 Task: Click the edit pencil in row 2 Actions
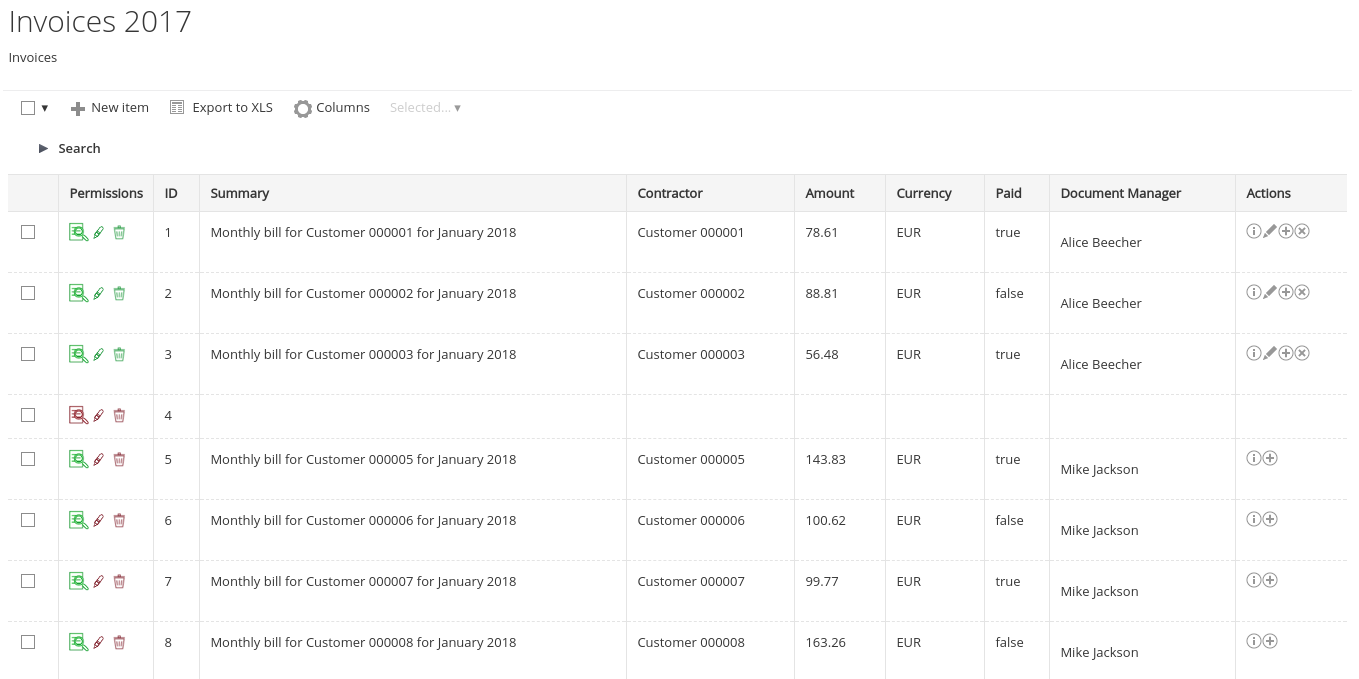[x=1270, y=292]
